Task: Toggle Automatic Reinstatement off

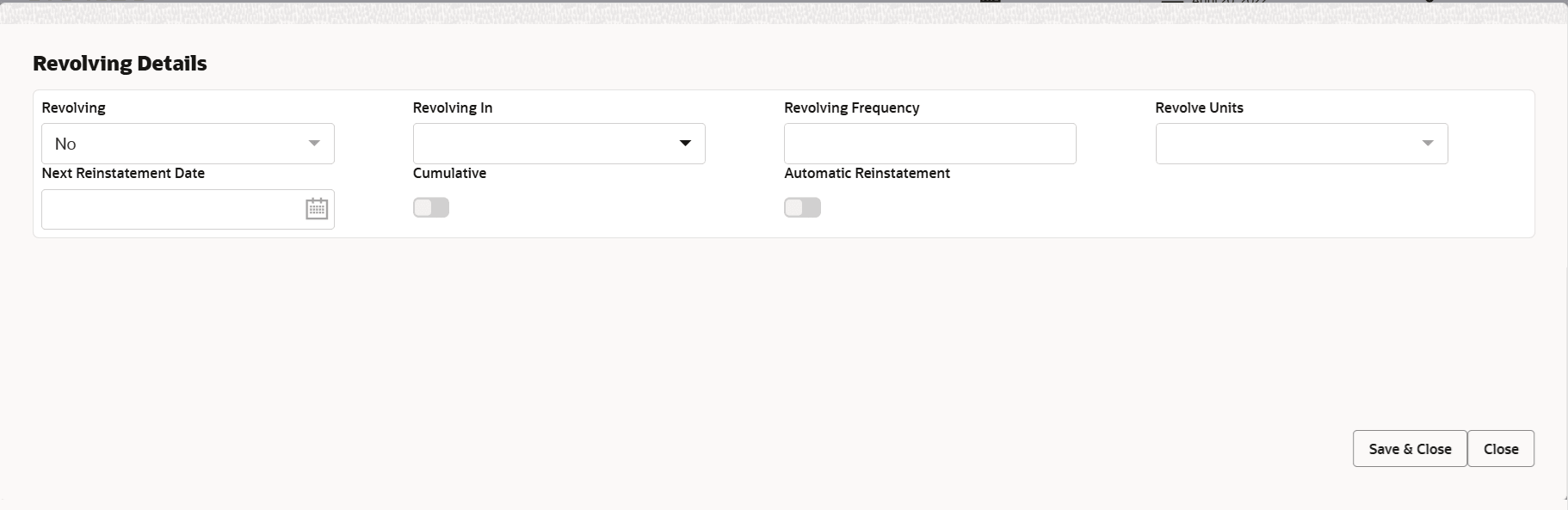Action: [x=802, y=207]
